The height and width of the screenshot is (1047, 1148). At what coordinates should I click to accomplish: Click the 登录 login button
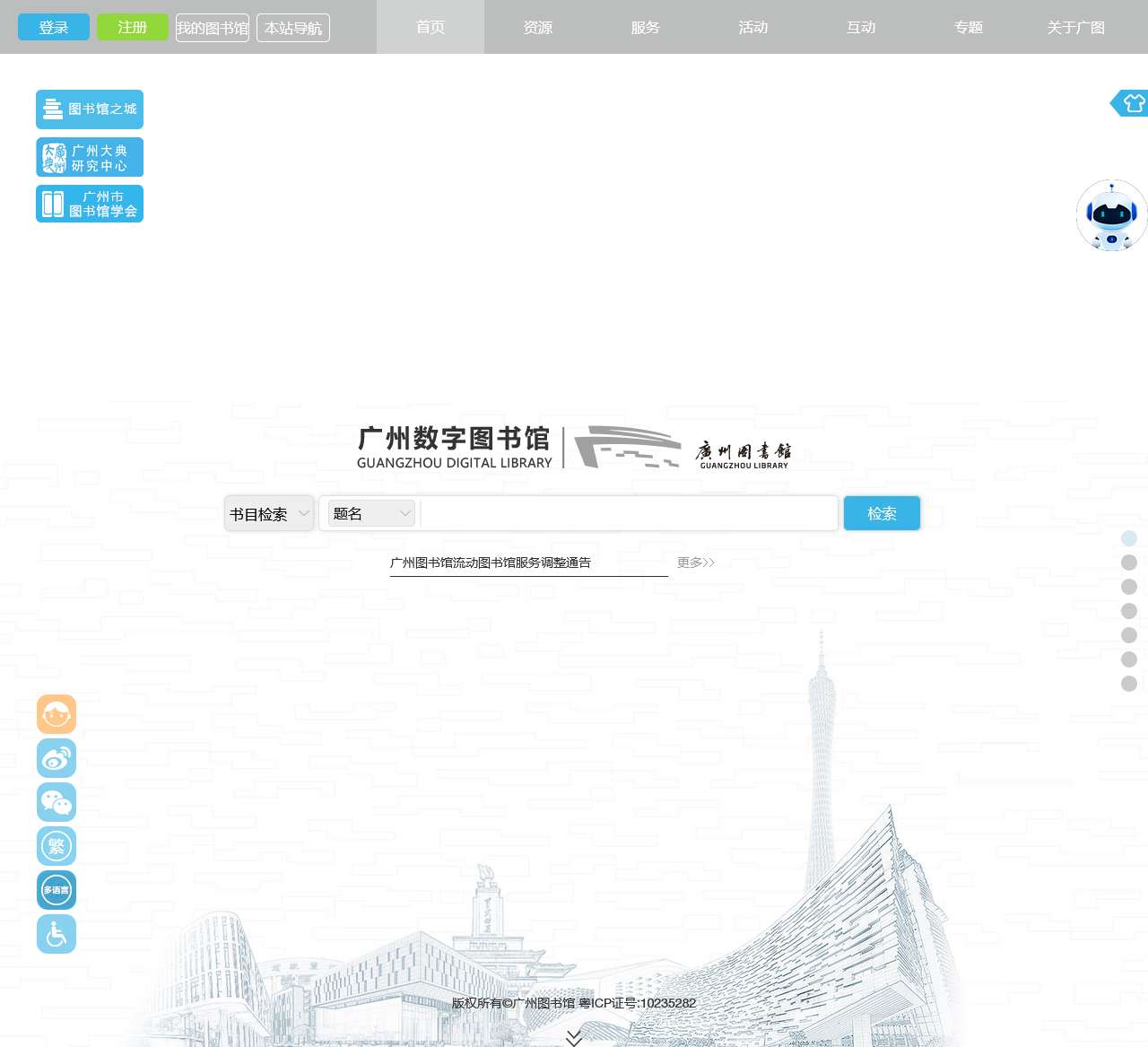point(54,27)
